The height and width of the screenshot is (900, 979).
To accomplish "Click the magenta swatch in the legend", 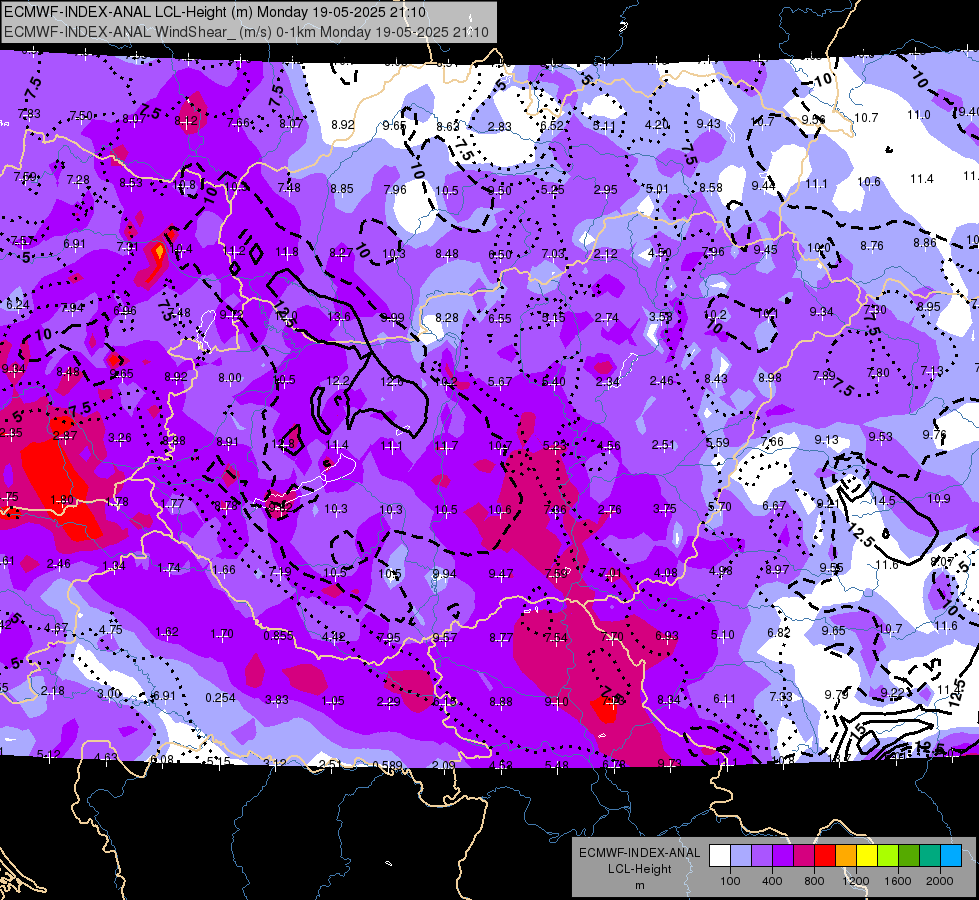I will [x=804, y=856].
